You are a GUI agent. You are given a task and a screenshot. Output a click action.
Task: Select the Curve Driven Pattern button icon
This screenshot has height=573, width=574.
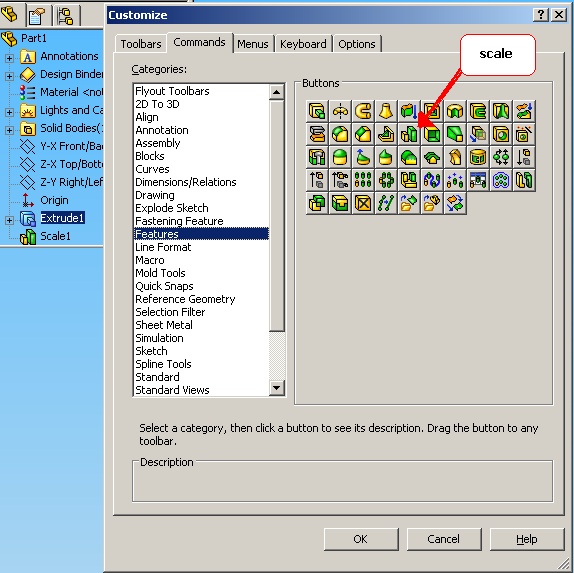(x=432, y=180)
